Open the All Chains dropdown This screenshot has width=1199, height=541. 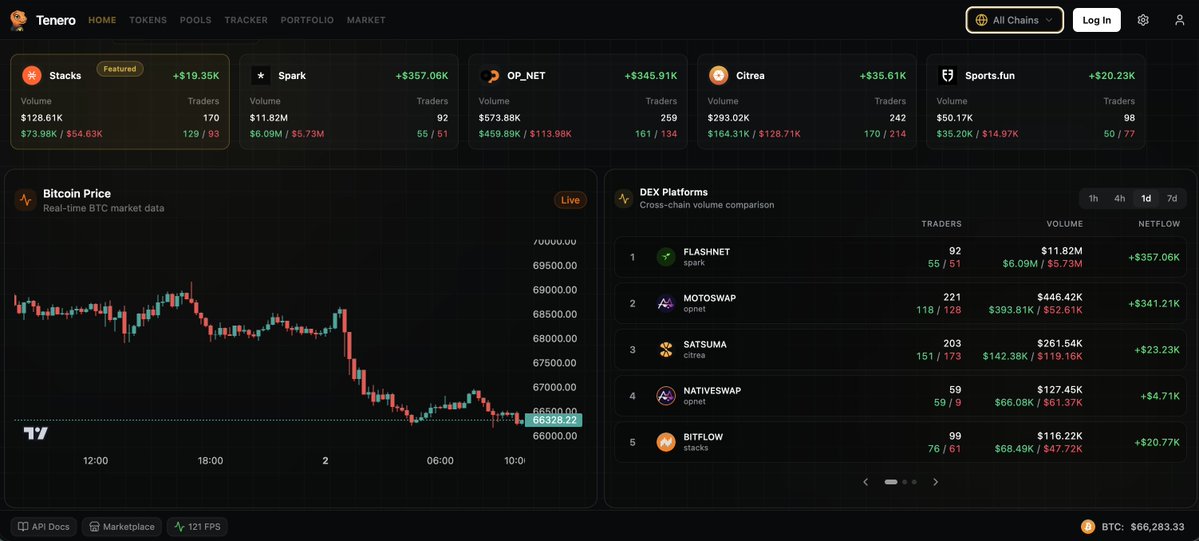click(x=1015, y=20)
